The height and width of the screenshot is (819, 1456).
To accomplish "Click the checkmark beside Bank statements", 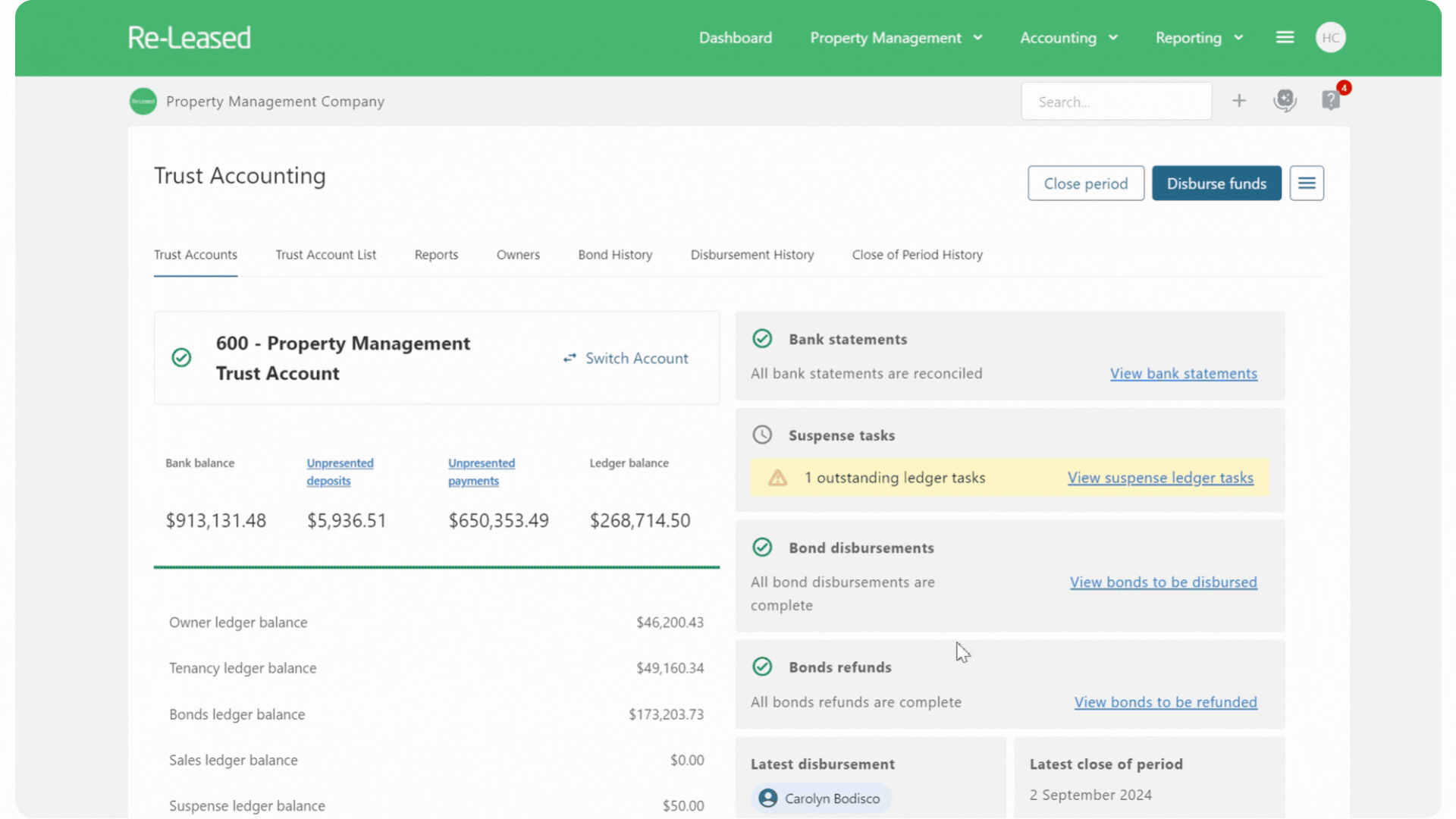I will [x=762, y=339].
